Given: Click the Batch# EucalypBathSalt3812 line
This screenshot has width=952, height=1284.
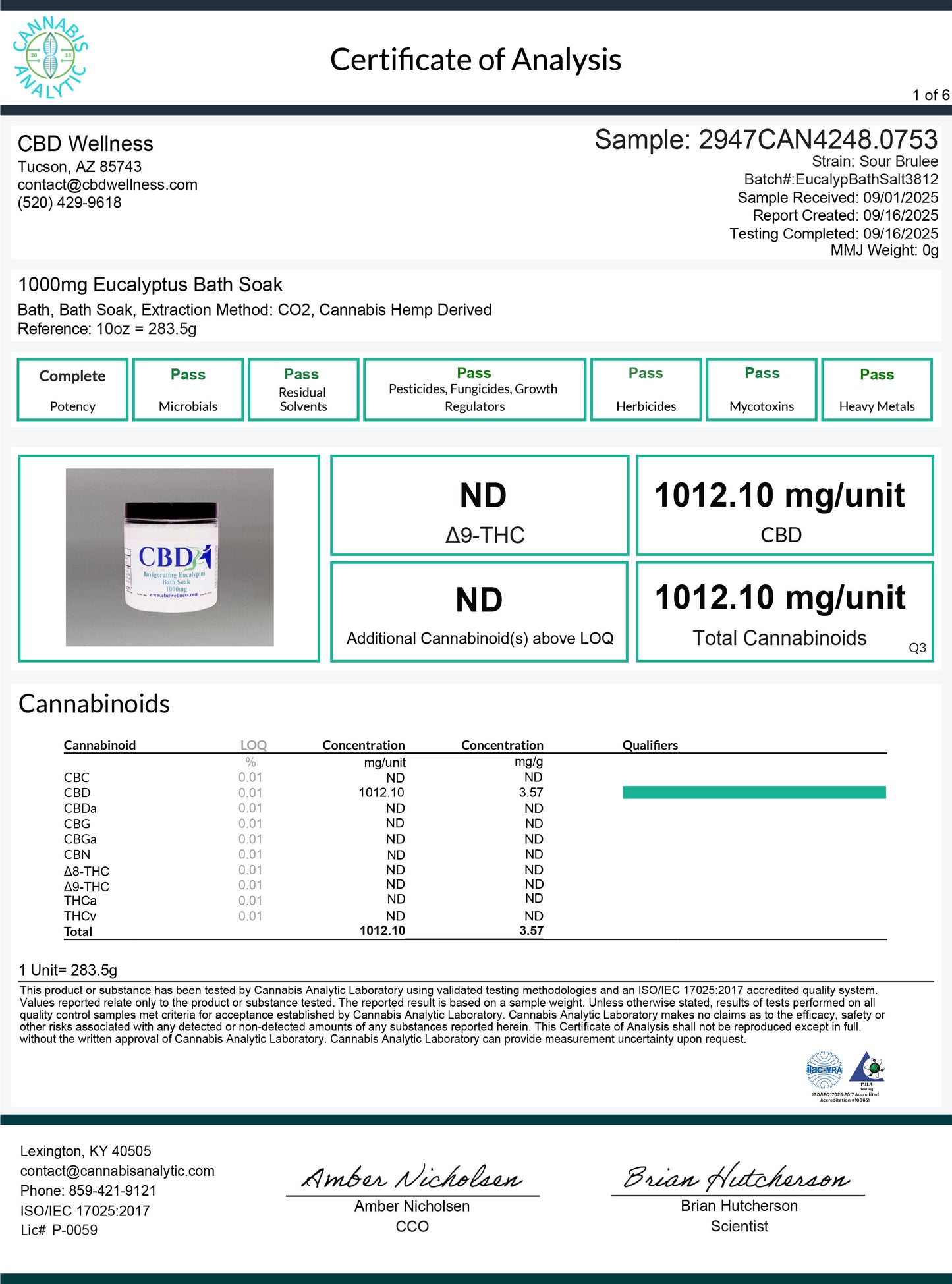Looking at the screenshot, I should coord(841,179).
